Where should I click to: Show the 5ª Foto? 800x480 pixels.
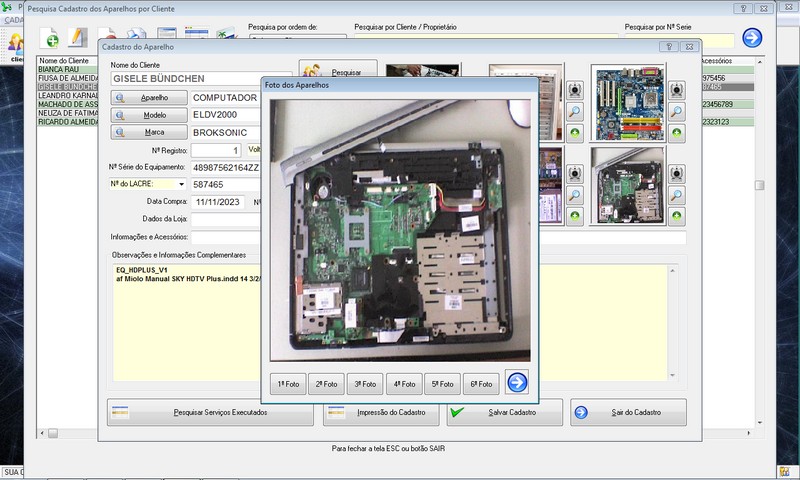pos(442,384)
